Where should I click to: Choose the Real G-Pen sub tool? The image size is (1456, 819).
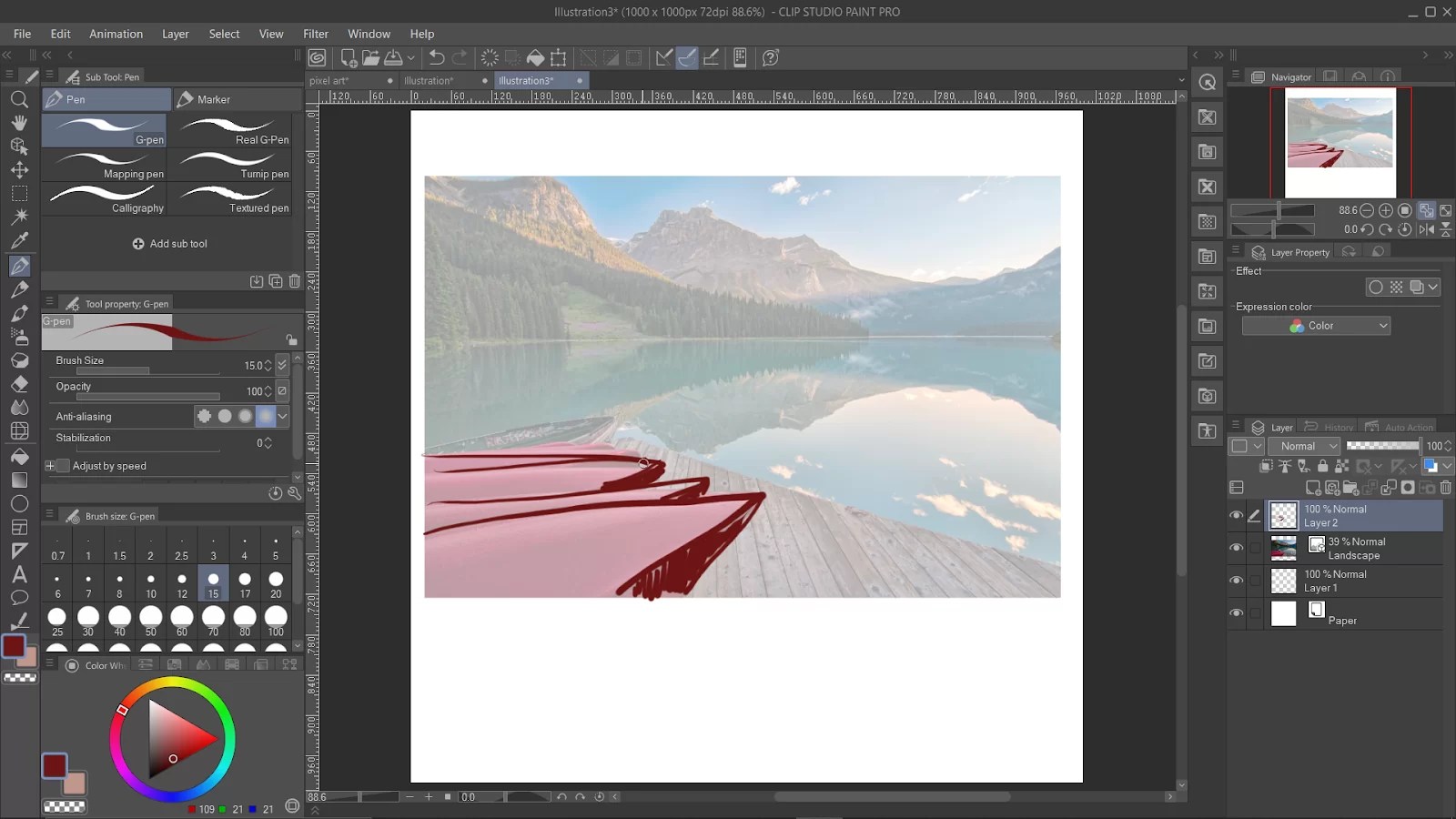coord(234,131)
